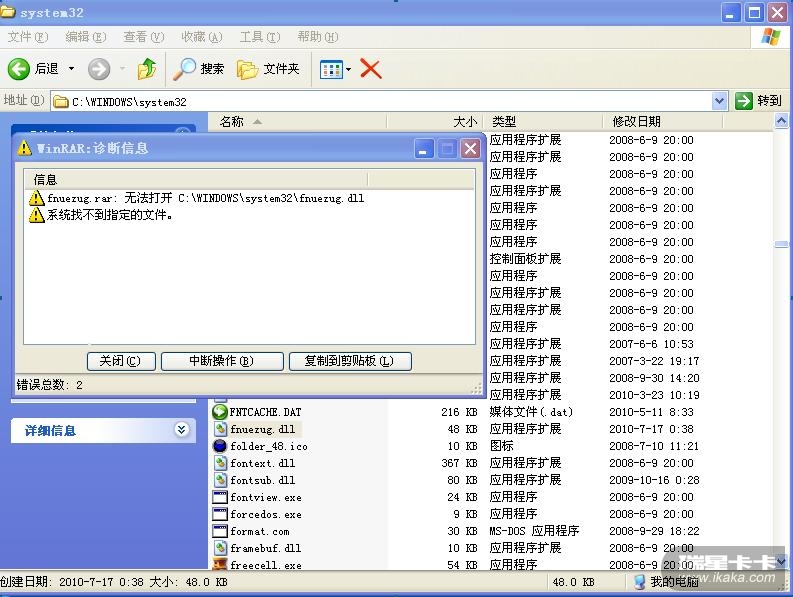Viewport: 793px width, 597px height.
Task: Select the fnuezug.dll file icon
Action: coord(219,429)
